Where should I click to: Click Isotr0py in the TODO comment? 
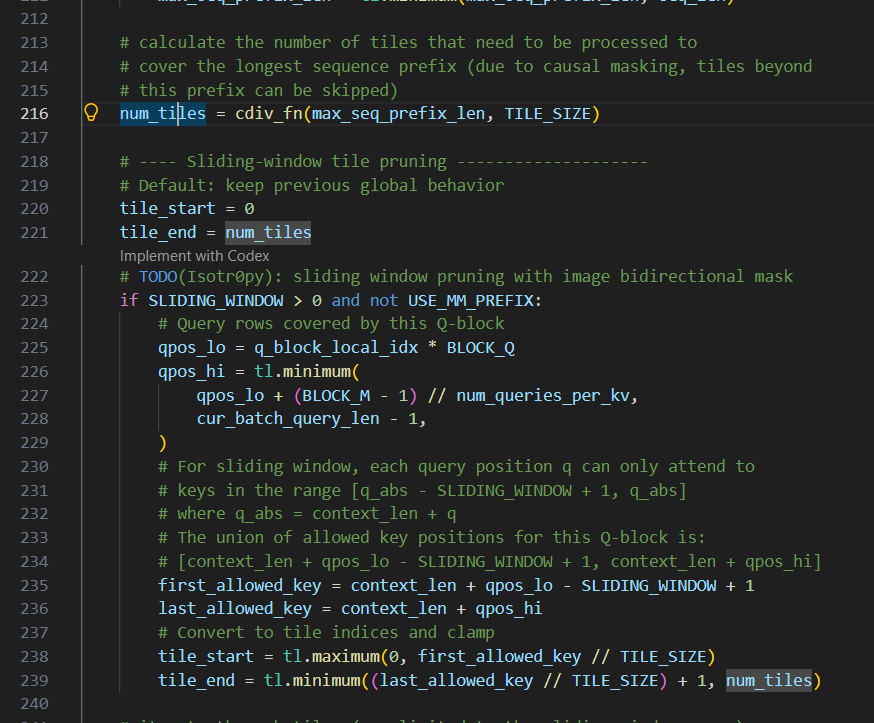pyautogui.click(x=225, y=276)
